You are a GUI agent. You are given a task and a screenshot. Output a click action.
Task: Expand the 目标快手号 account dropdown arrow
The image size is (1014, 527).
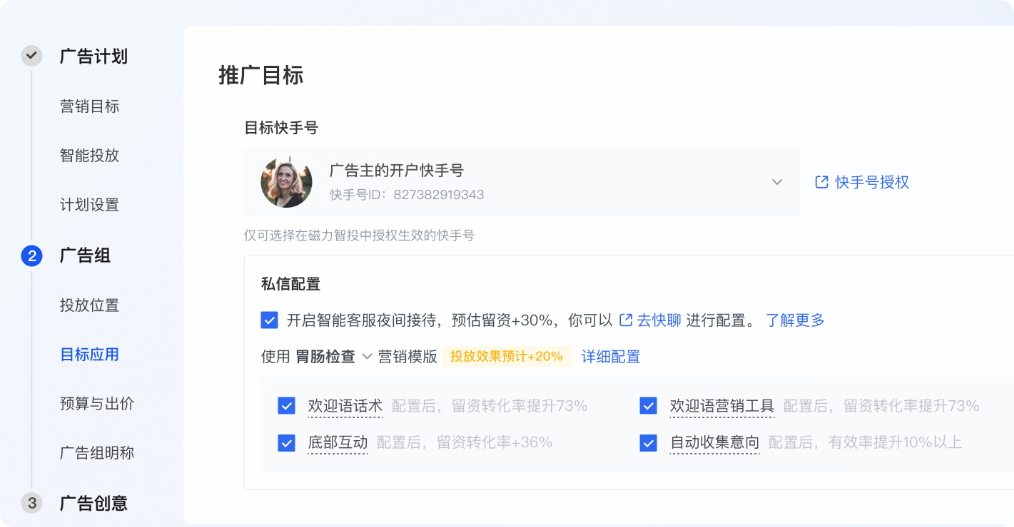click(x=777, y=182)
